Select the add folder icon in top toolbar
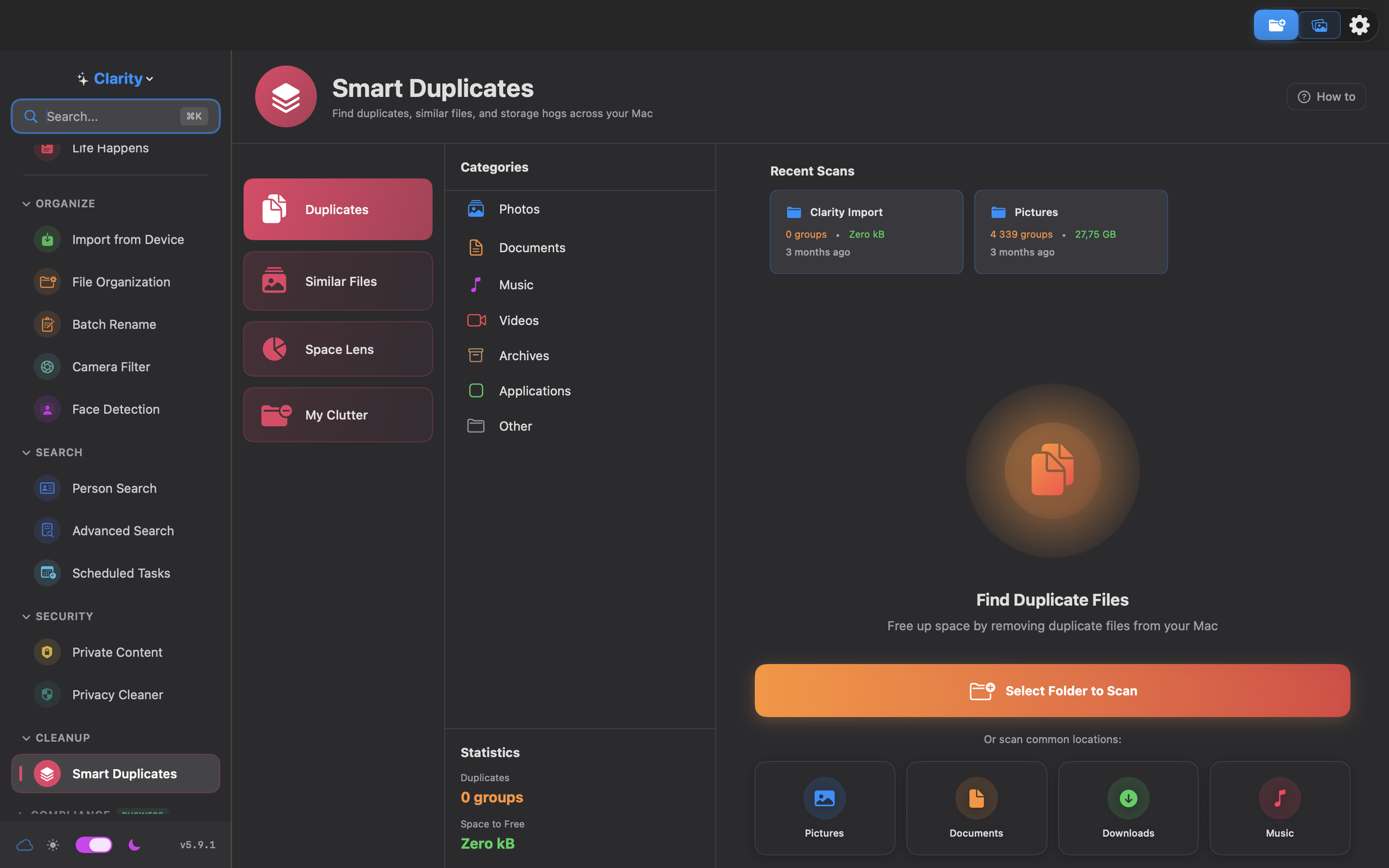Screen dimensions: 1389x868 [x=1276, y=25]
